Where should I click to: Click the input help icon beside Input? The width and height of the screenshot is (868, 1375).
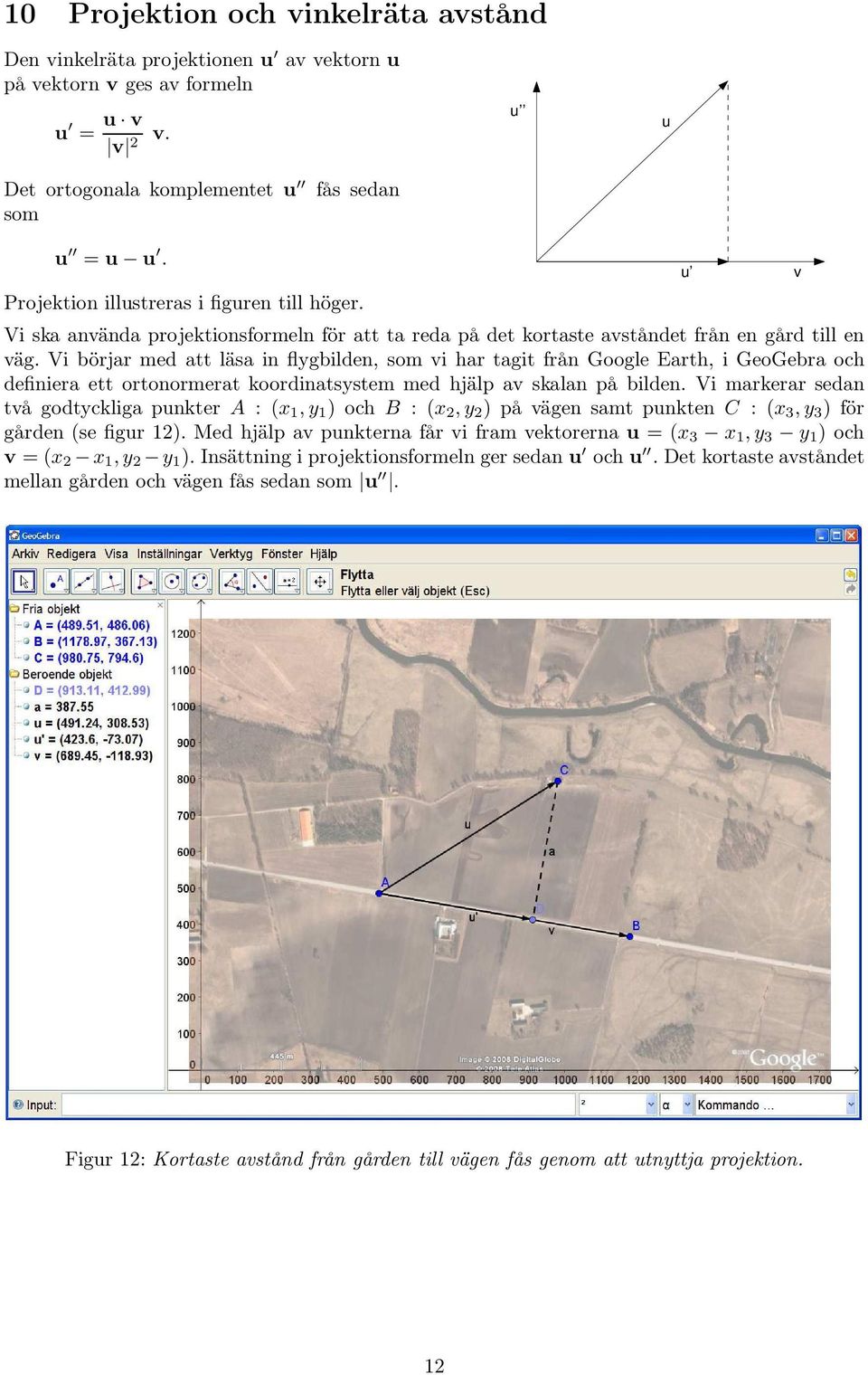pyautogui.click(x=18, y=1105)
